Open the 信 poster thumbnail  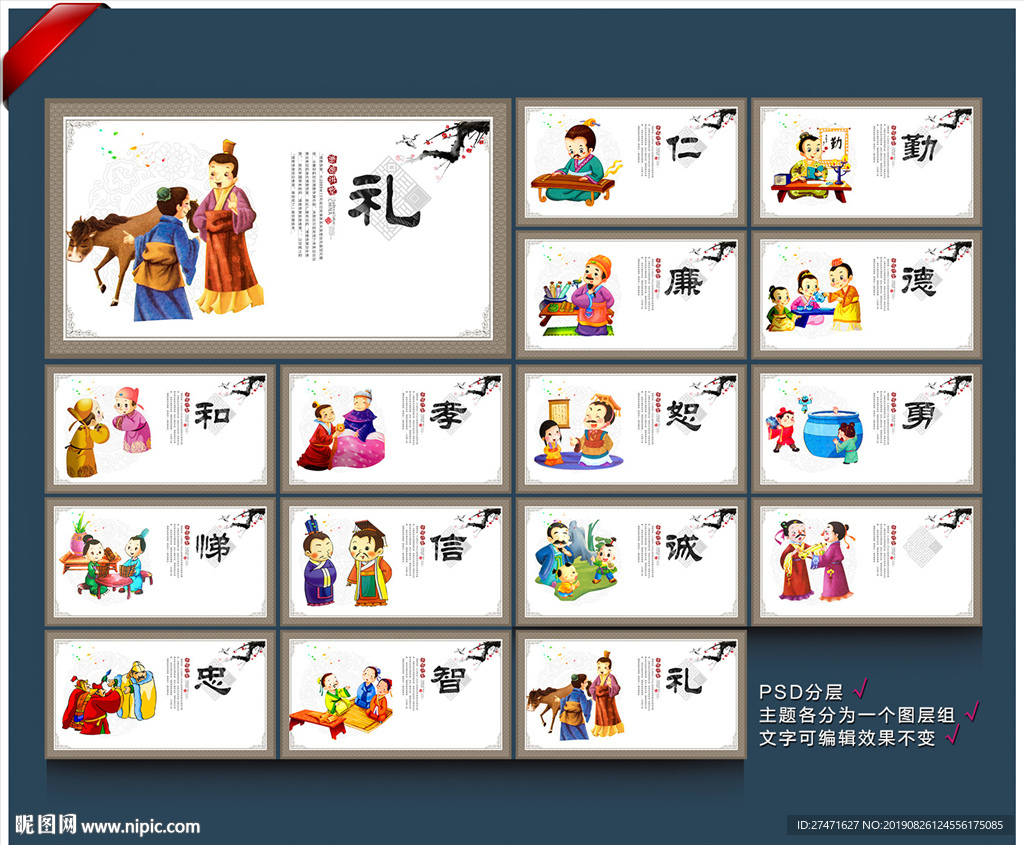[x=396, y=562]
